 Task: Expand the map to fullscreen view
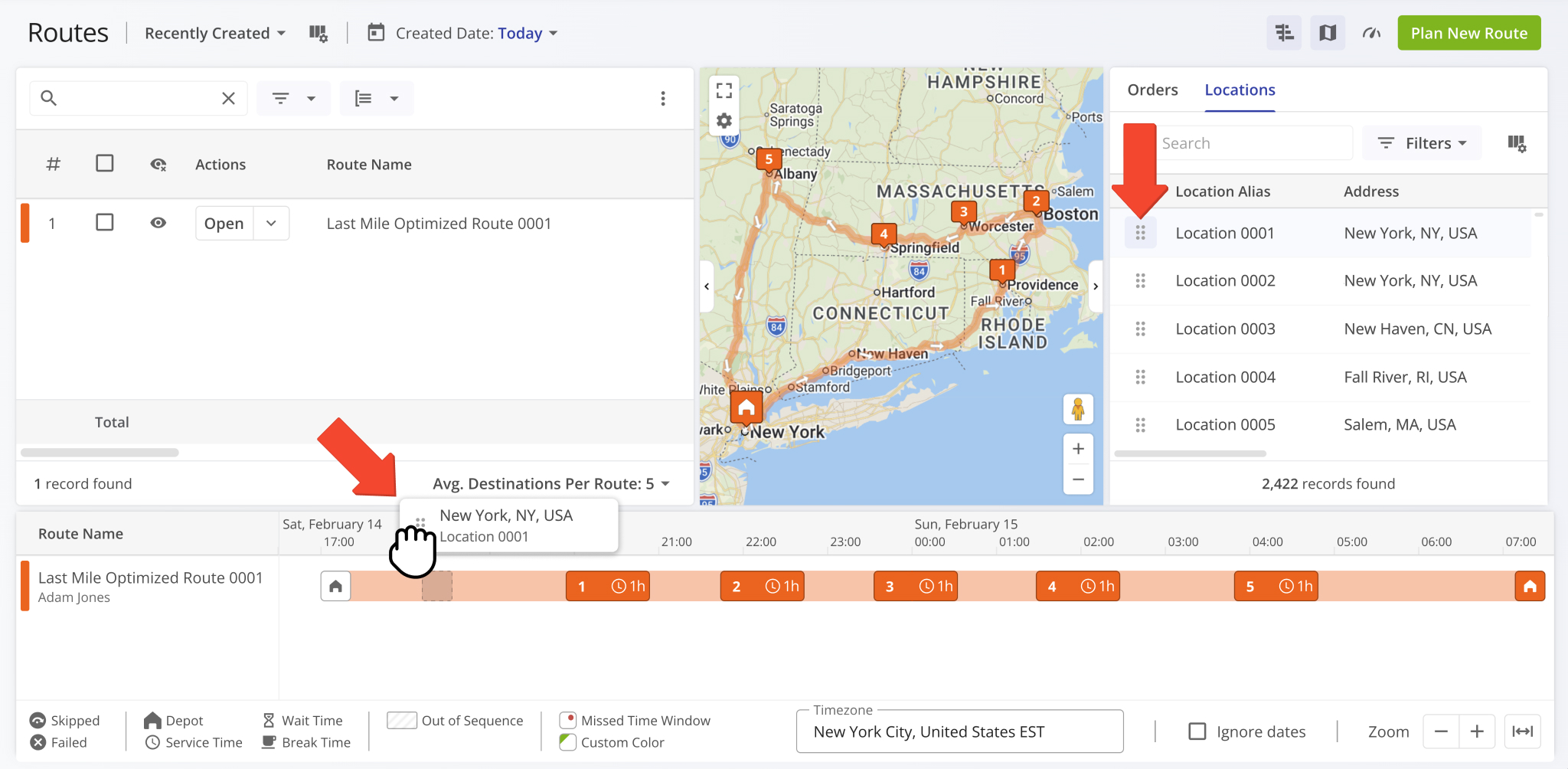coord(724,90)
